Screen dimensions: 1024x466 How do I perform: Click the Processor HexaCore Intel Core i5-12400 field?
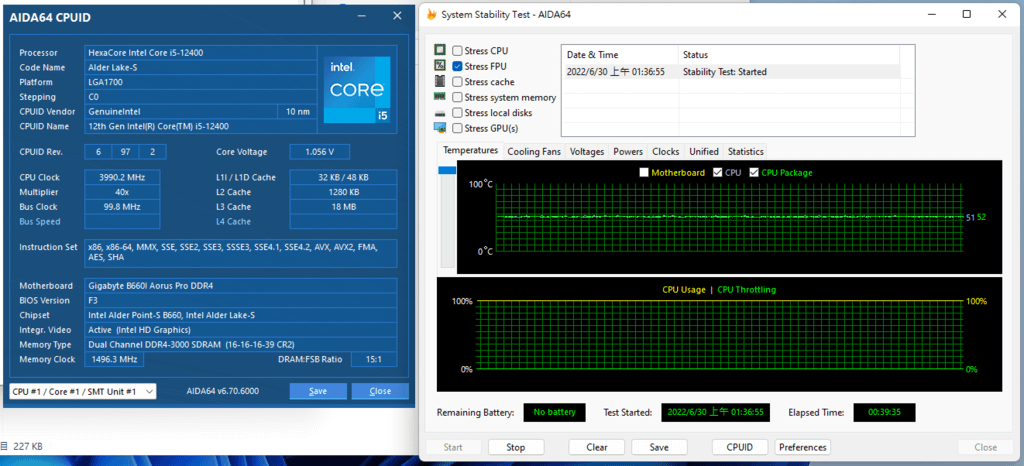point(200,53)
